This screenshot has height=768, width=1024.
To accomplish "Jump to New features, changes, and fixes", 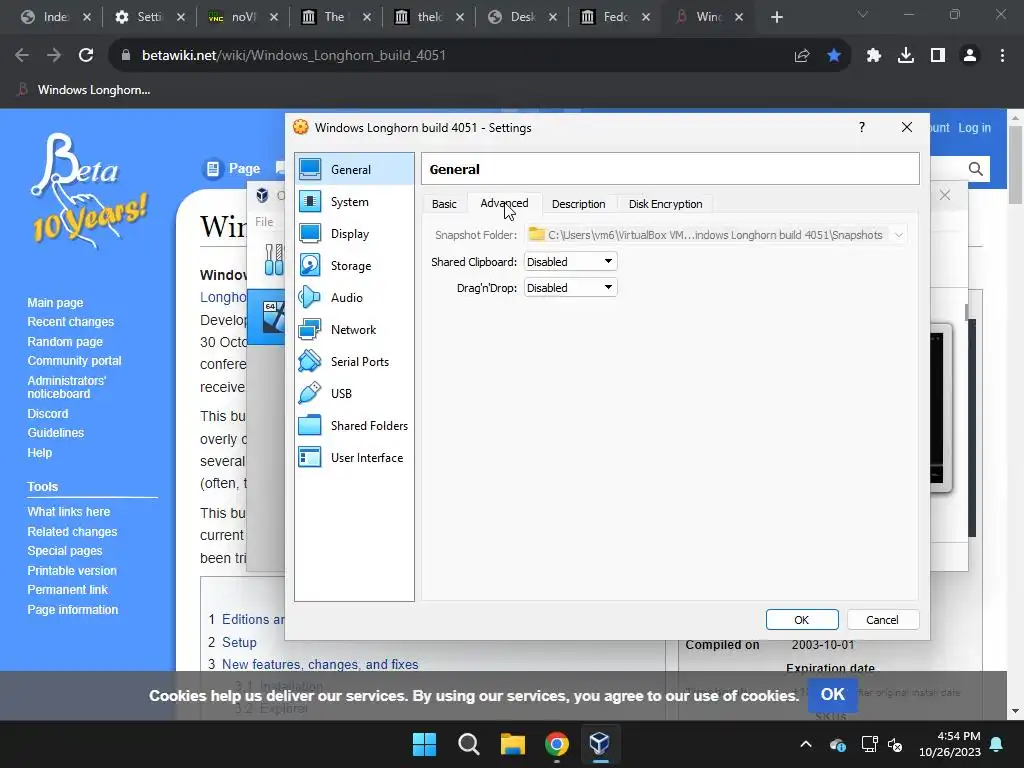I will coord(320,665).
